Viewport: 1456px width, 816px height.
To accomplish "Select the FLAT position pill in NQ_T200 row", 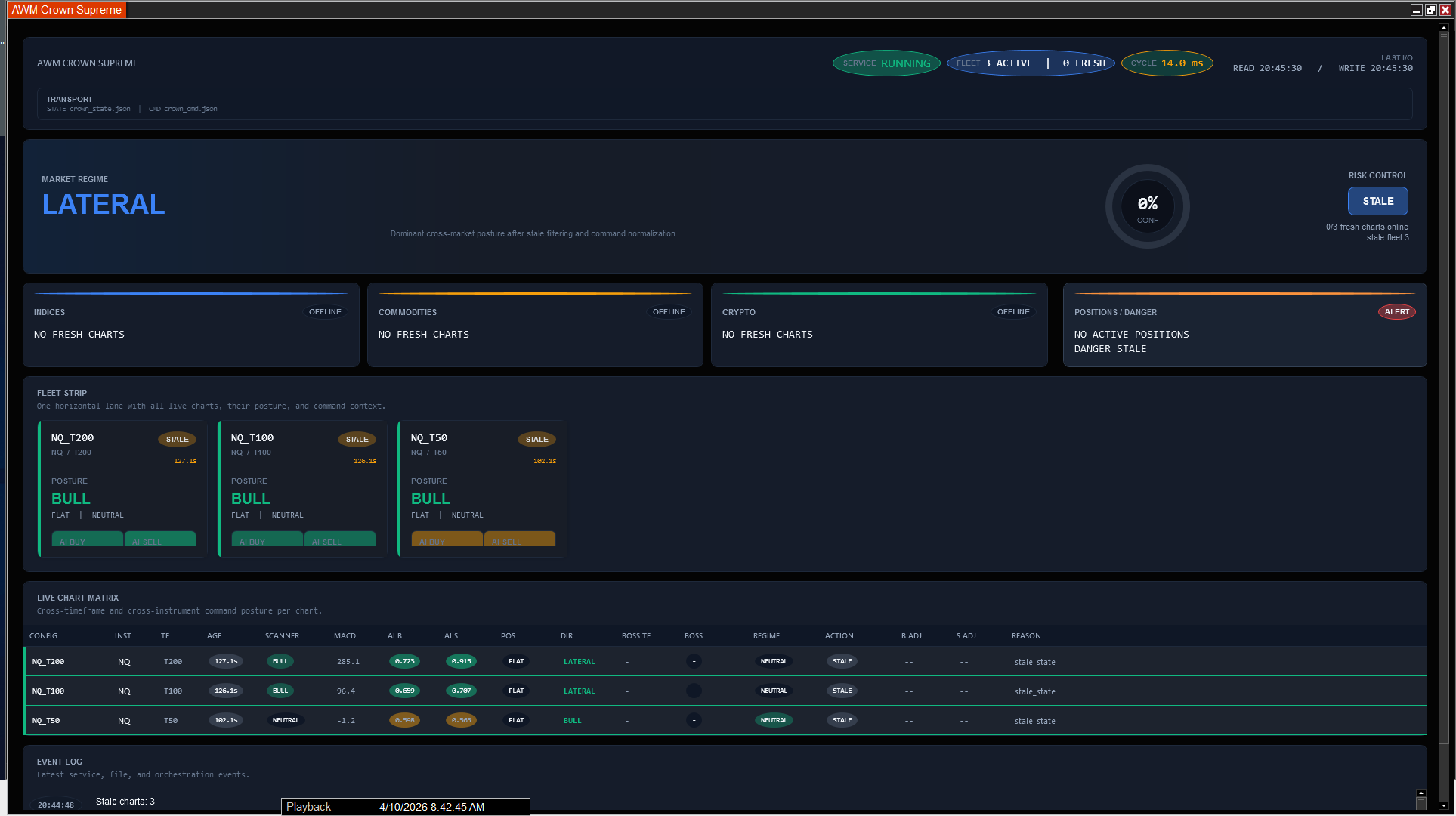I will (x=515, y=661).
